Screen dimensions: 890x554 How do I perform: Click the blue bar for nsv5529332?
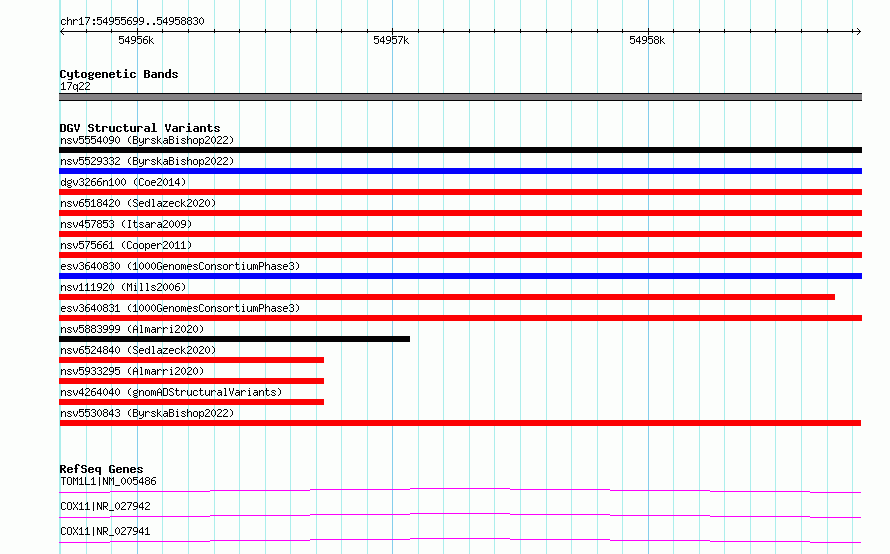coord(460,171)
